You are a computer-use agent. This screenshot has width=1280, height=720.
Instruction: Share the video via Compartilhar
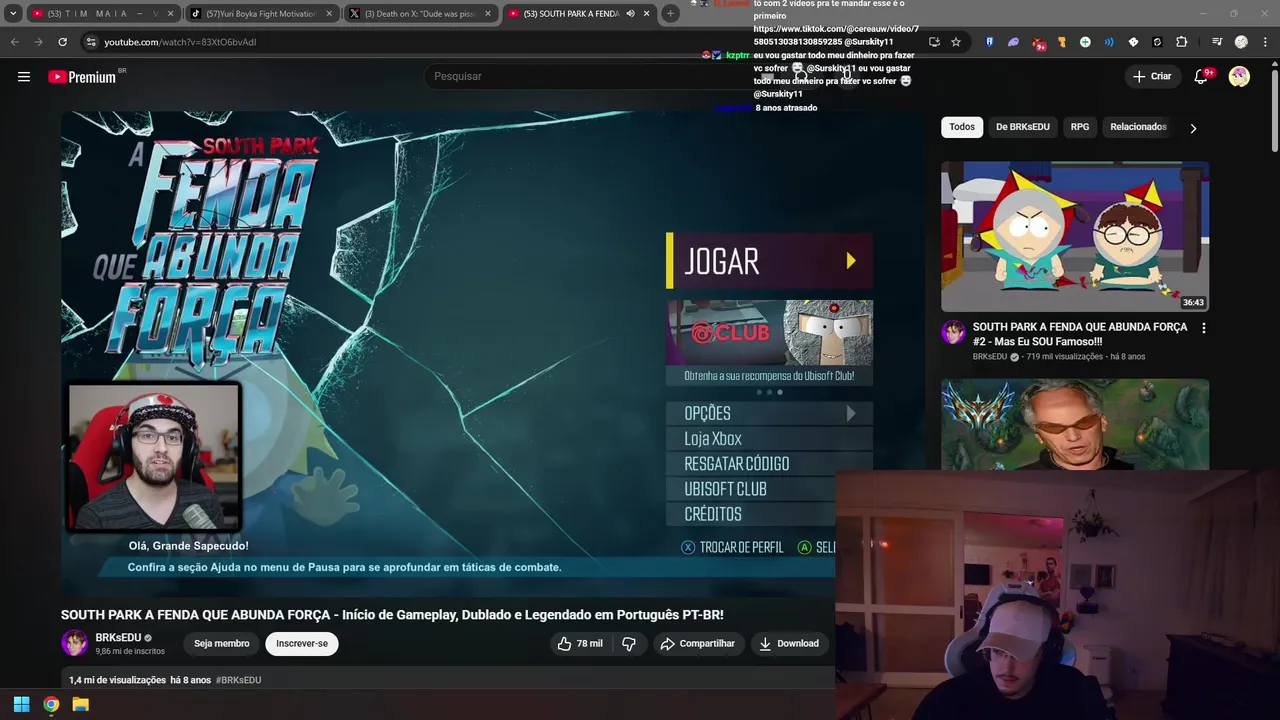pos(697,644)
